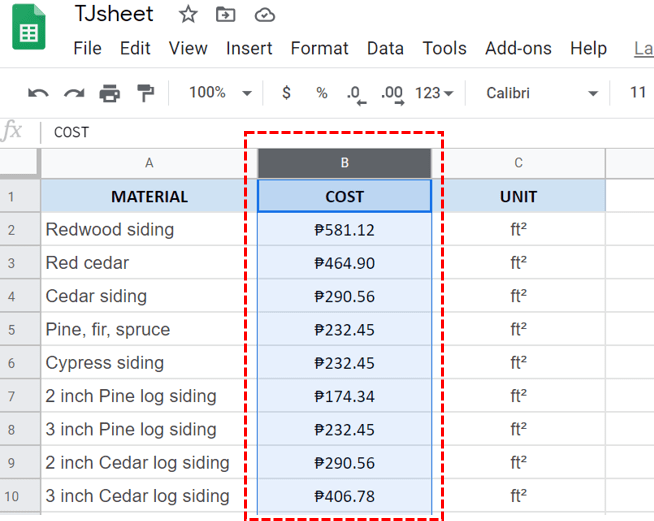Undo the last action
This screenshot has height=521, width=654.
coord(38,93)
